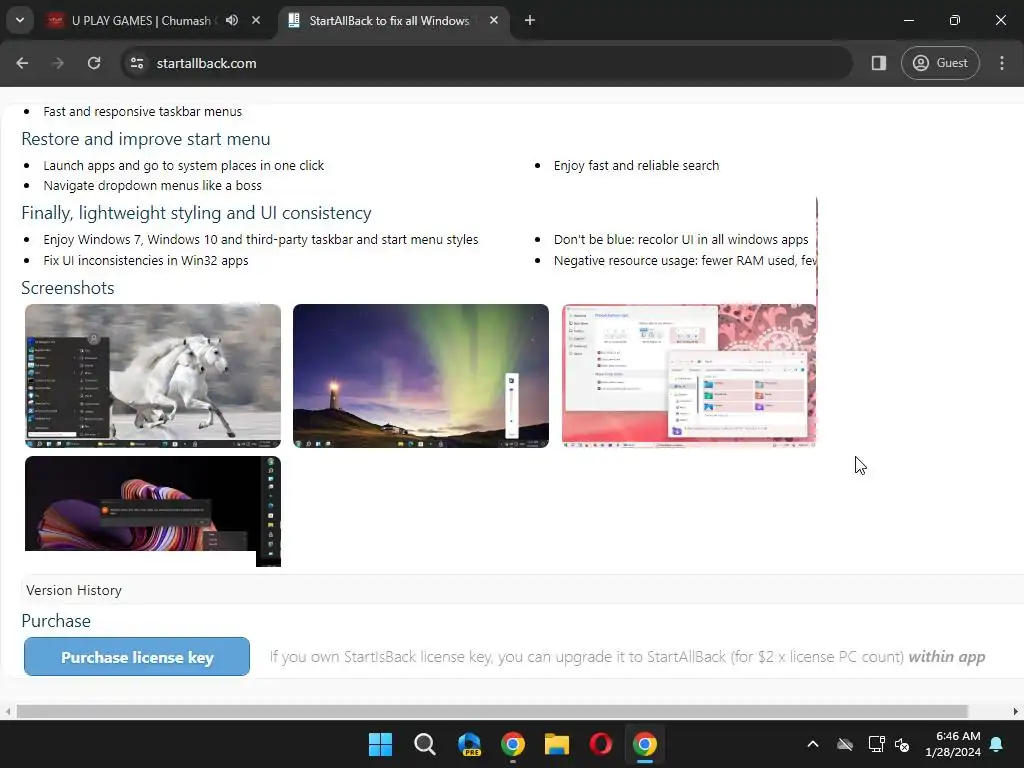1024x768 pixels.
Task: Click 'Fix UI inconsistencies in Win32 apps' text
Action: coord(146,261)
